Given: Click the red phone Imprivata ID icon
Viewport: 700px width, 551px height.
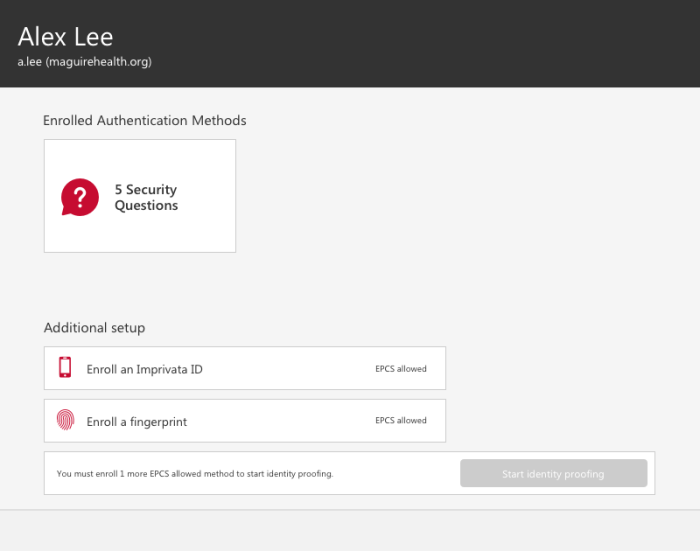Looking at the screenshot, I should [65, 368].
